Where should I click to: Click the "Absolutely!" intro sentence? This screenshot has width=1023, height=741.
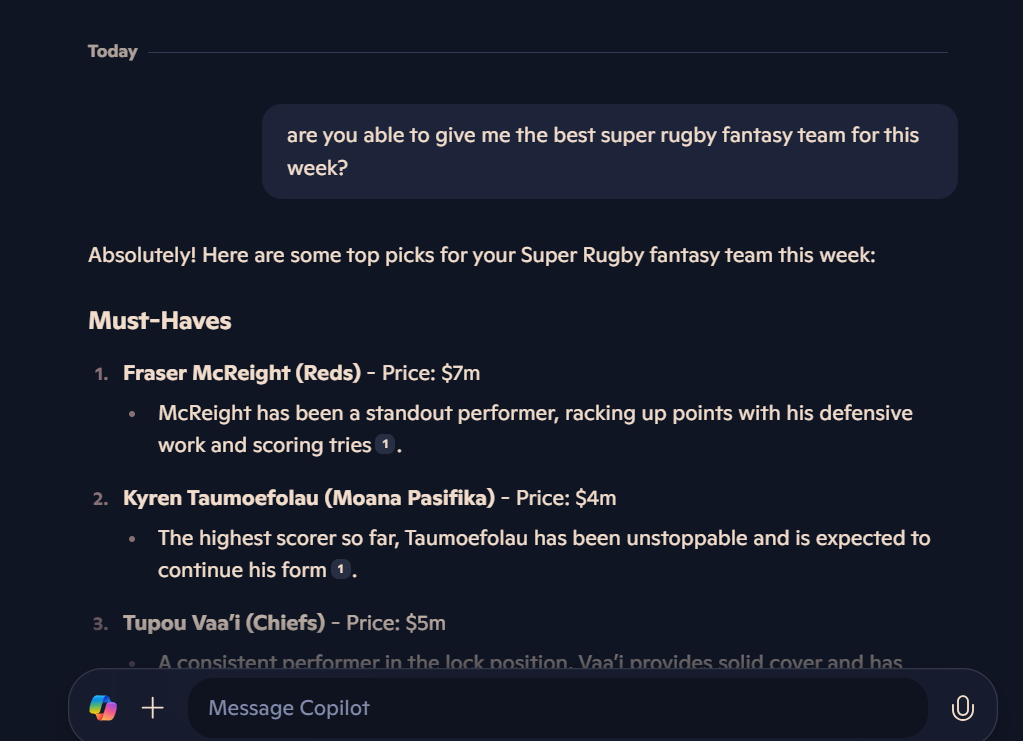tap(481, 255)
